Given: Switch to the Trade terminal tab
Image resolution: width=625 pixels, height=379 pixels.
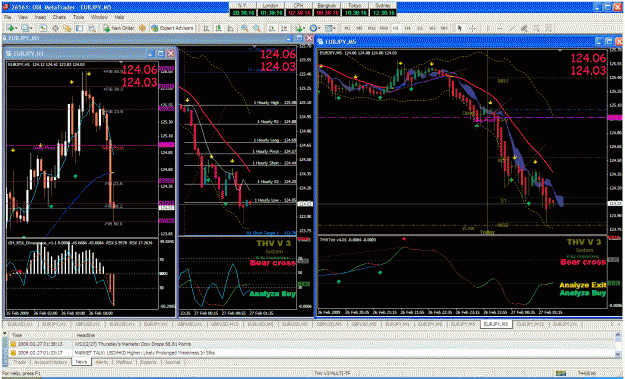Looking at the screenshot, I should coord(19,362).
